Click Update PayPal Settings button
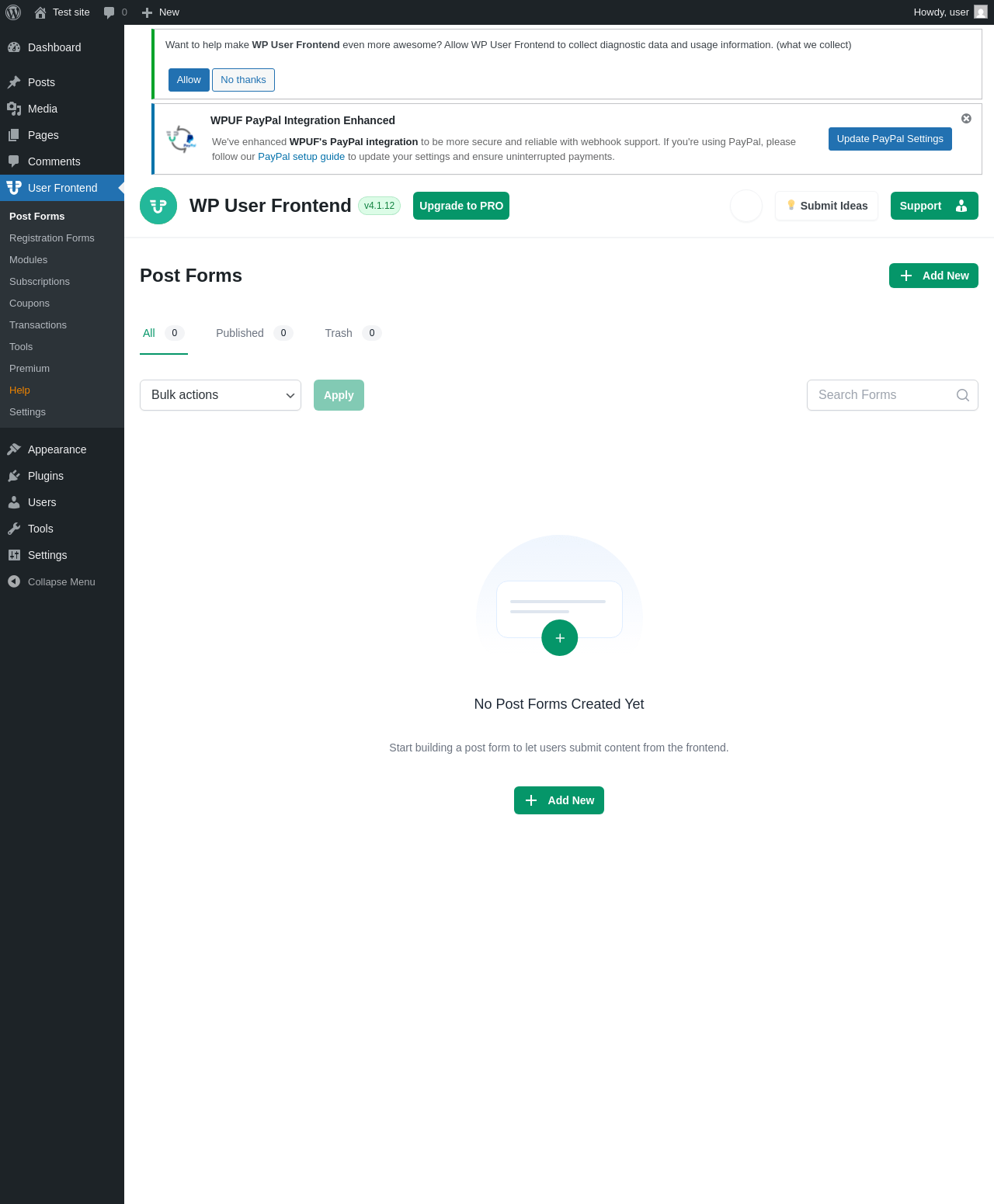Screen dimensions: 994x1204 point(890,139)
